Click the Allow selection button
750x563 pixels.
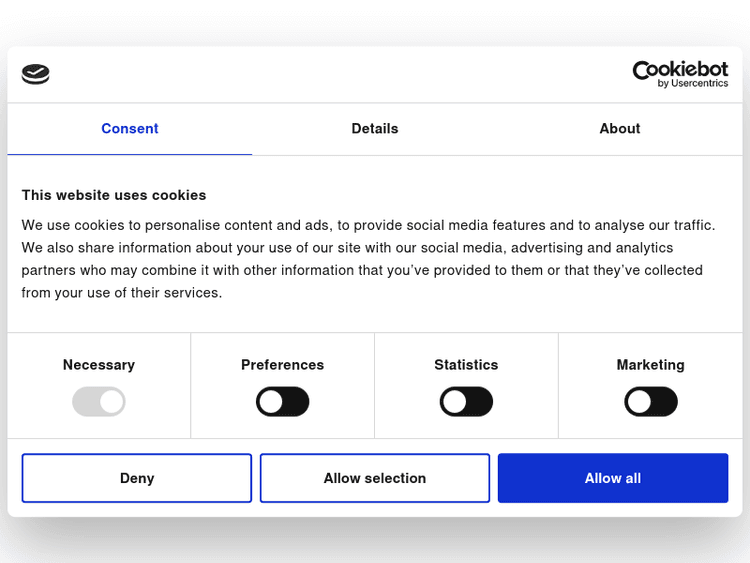(x=375, y=478)
